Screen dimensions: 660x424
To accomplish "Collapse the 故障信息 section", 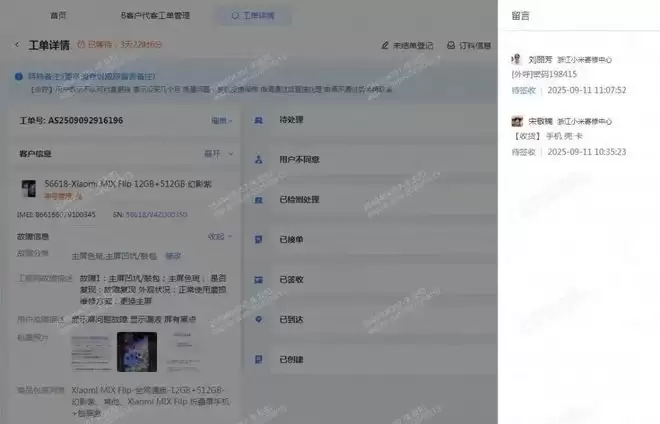I will (x=217, y=237).
